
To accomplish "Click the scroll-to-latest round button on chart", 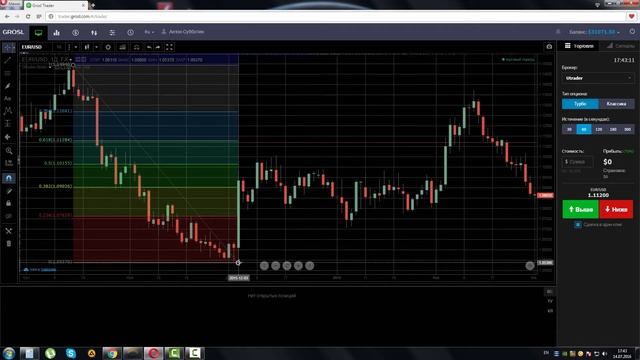I will (x=530, y=266).
